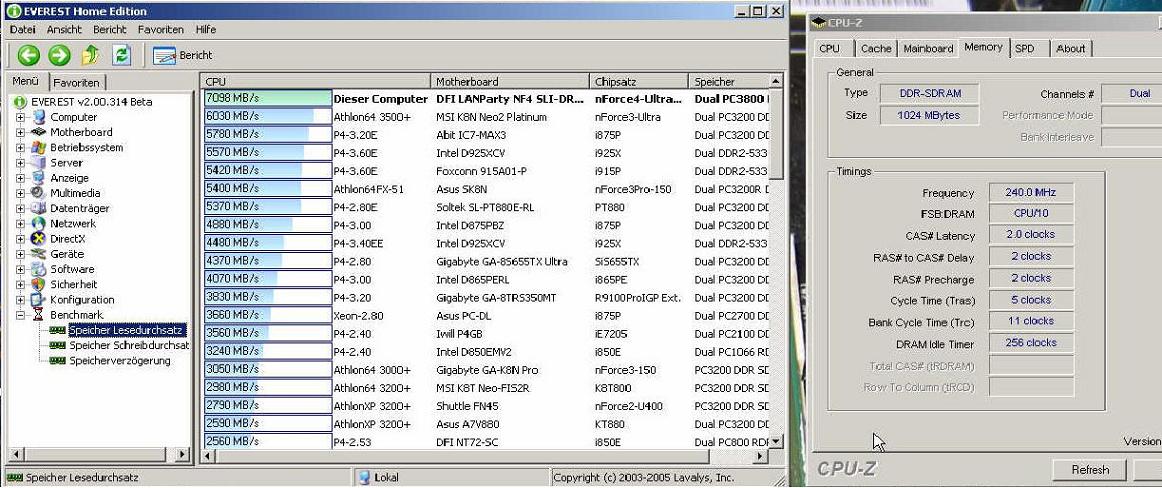This screenshot has width=1162, height=488.
Task: Click the Geräte device icon
Action: [x=39, y=254]
